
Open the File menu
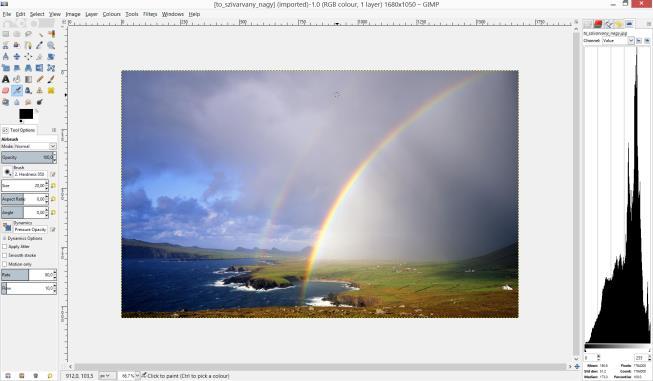tap(6, 14)
